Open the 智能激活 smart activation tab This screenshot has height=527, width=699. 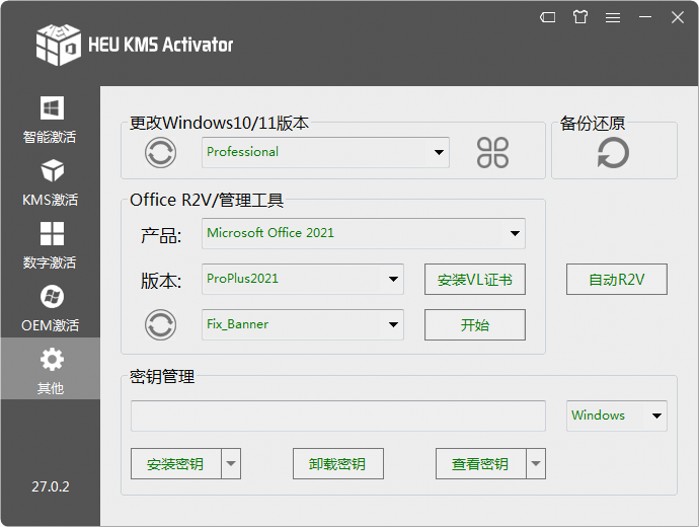click(x=50, y=119)
